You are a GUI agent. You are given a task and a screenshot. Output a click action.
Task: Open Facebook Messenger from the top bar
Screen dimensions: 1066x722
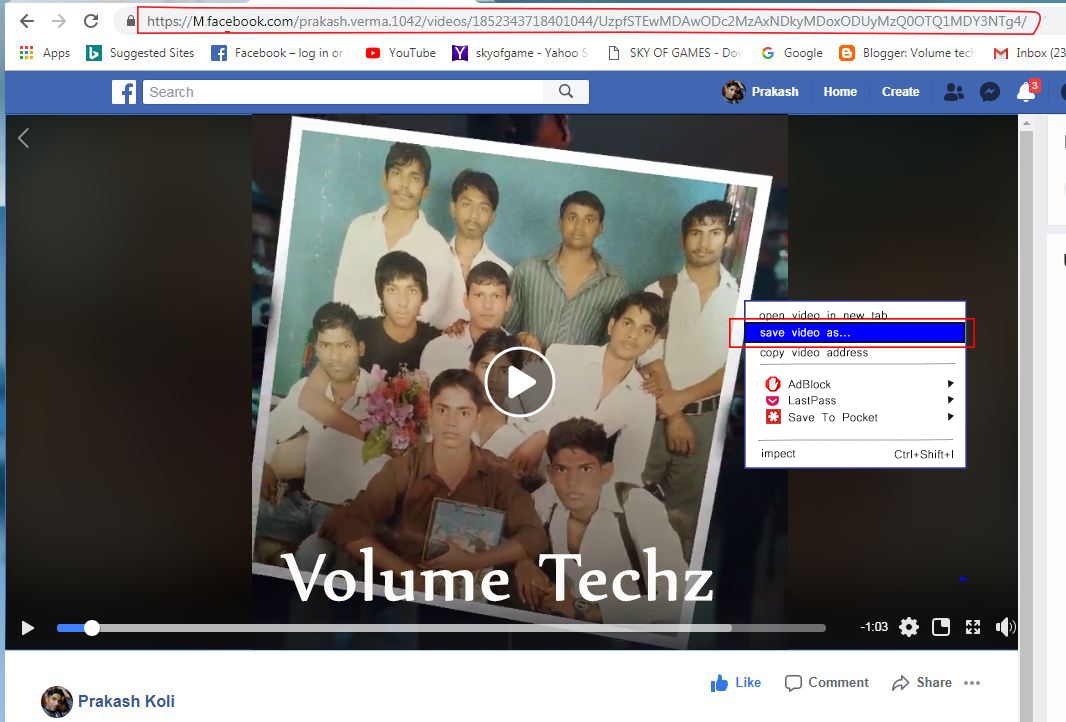coord(990,91)
